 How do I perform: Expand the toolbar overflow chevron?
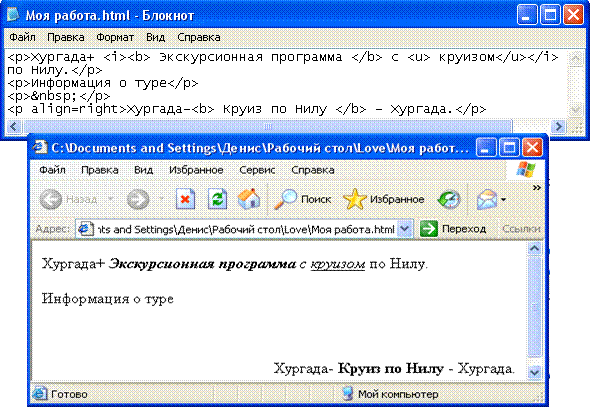point(537,187)
